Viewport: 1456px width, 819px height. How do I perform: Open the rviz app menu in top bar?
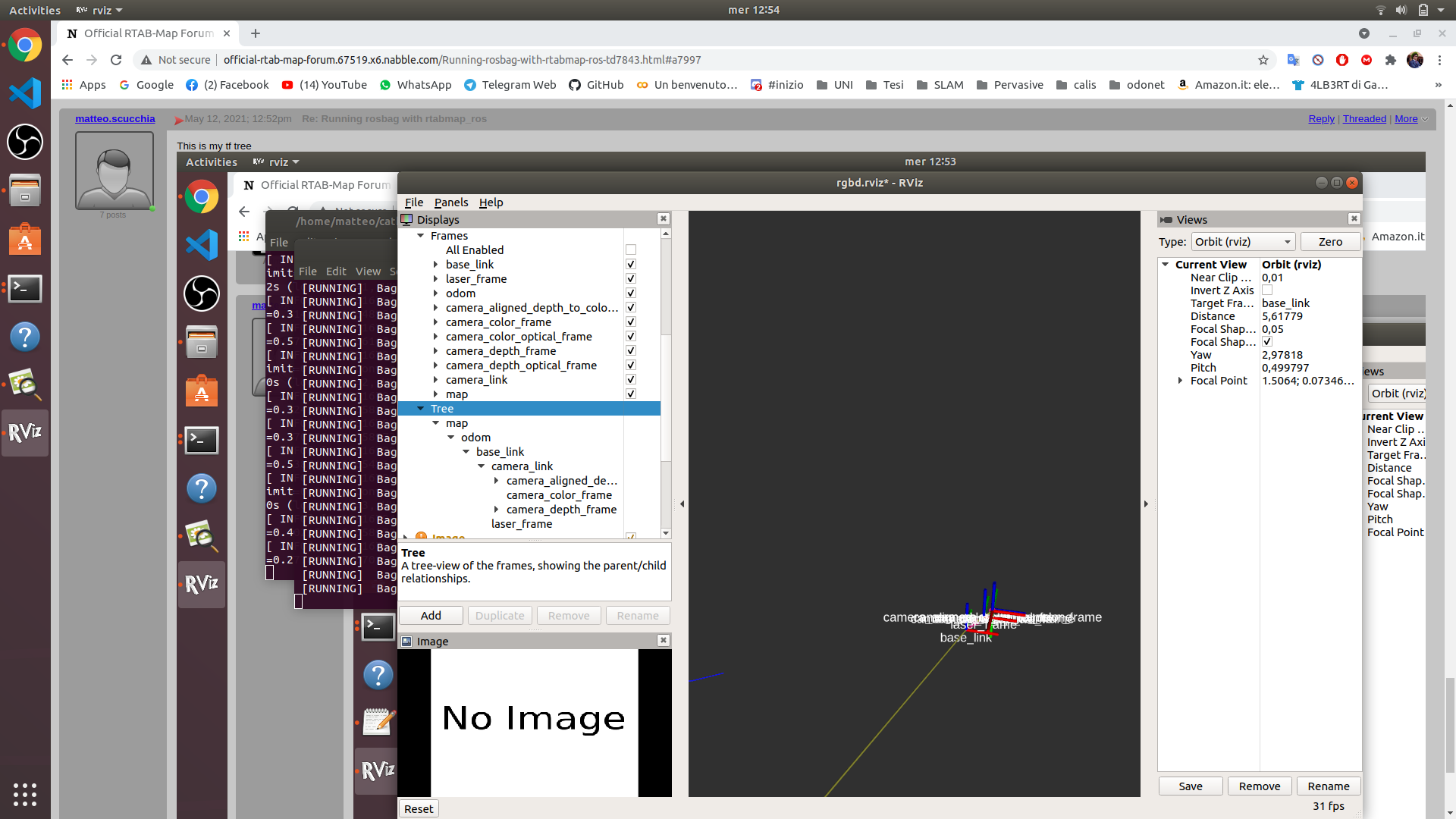tap(100, 10)
